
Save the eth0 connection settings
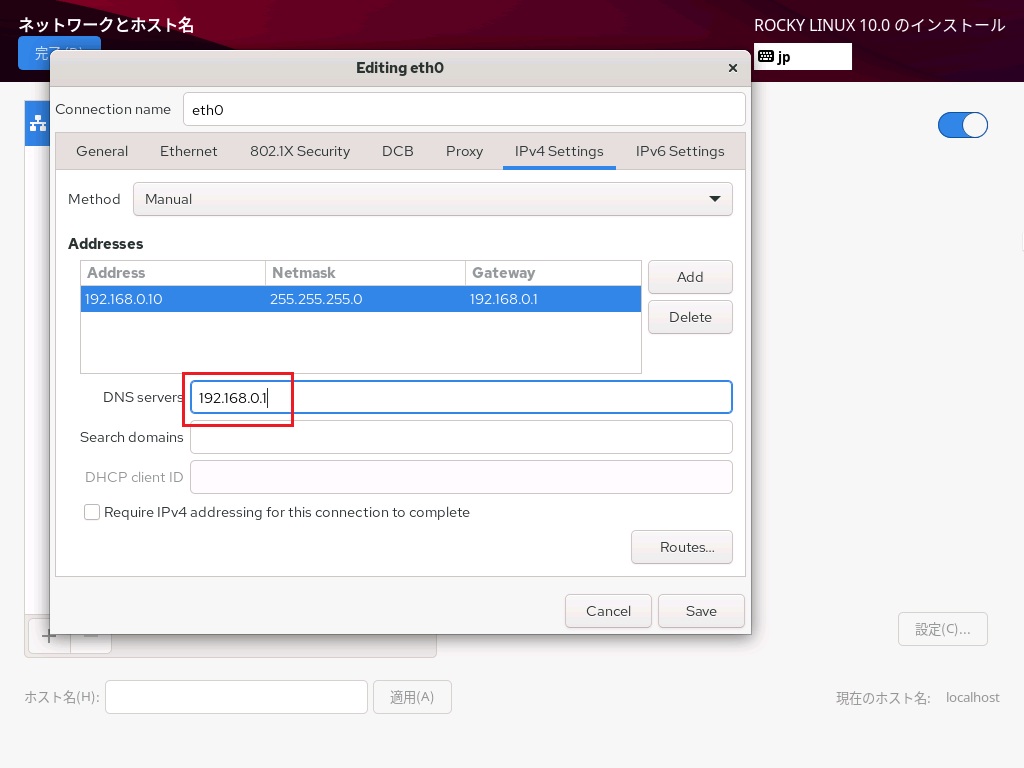point(700,611)
